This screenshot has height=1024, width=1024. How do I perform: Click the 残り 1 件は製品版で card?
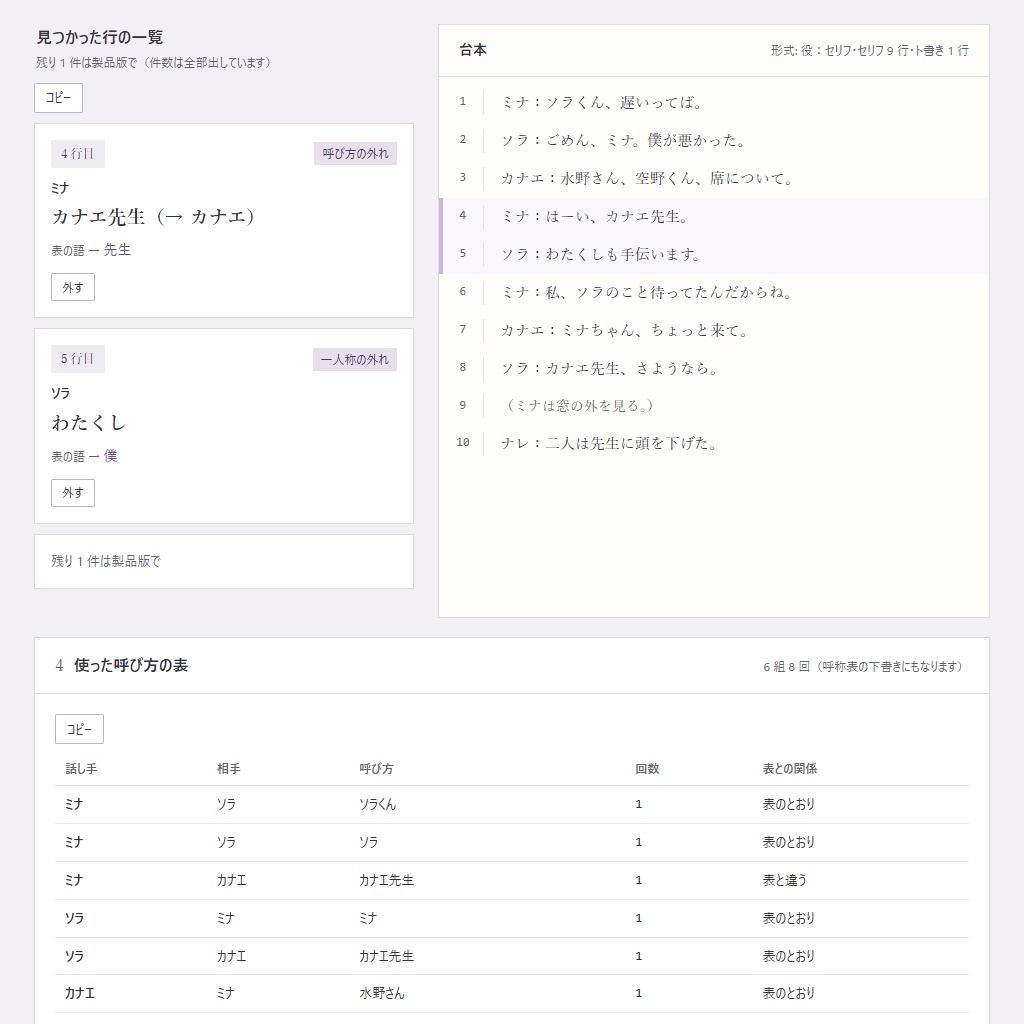[x=224, y=562]
